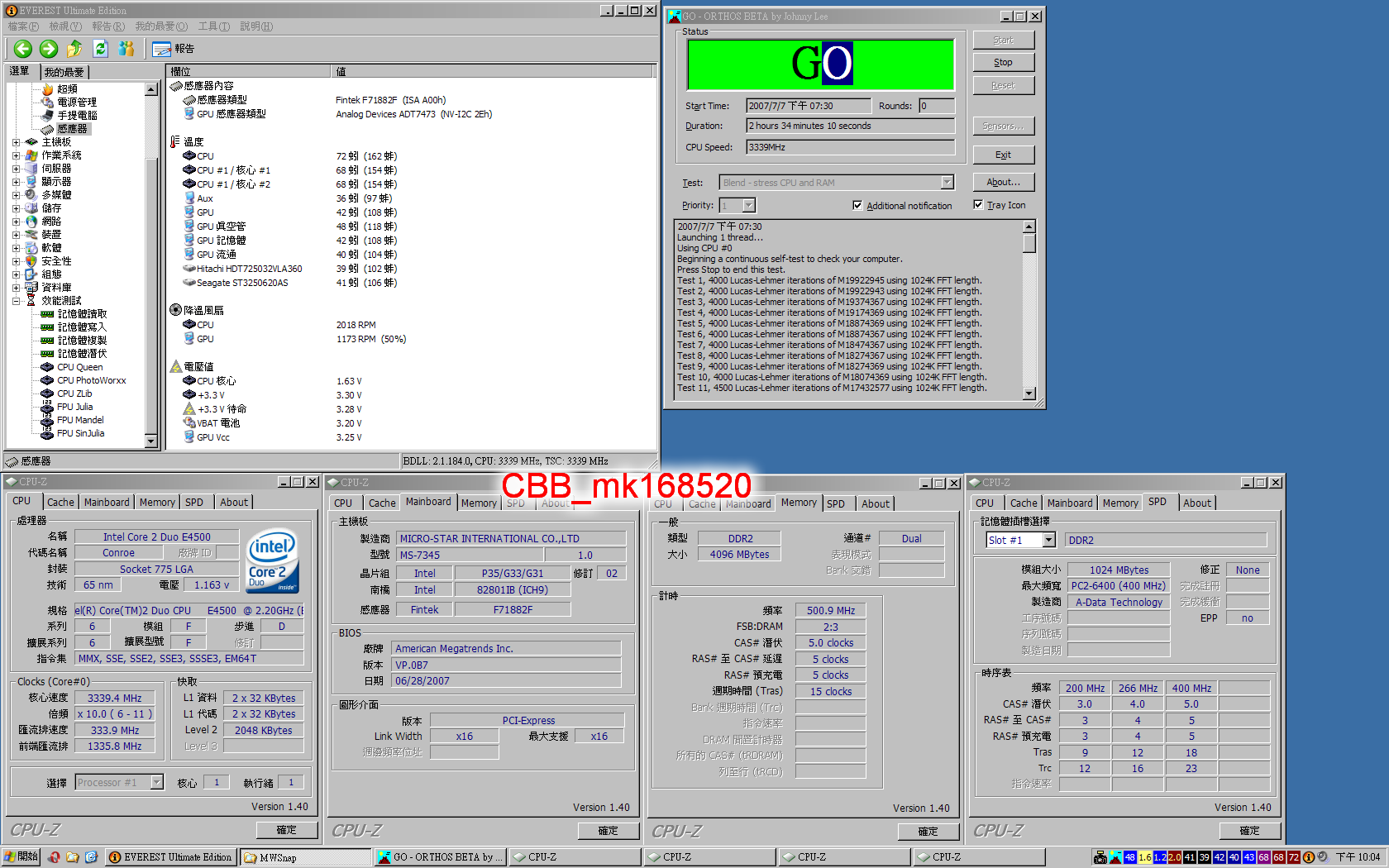Collapse the 效能測試 tree node

pos(16,301)
